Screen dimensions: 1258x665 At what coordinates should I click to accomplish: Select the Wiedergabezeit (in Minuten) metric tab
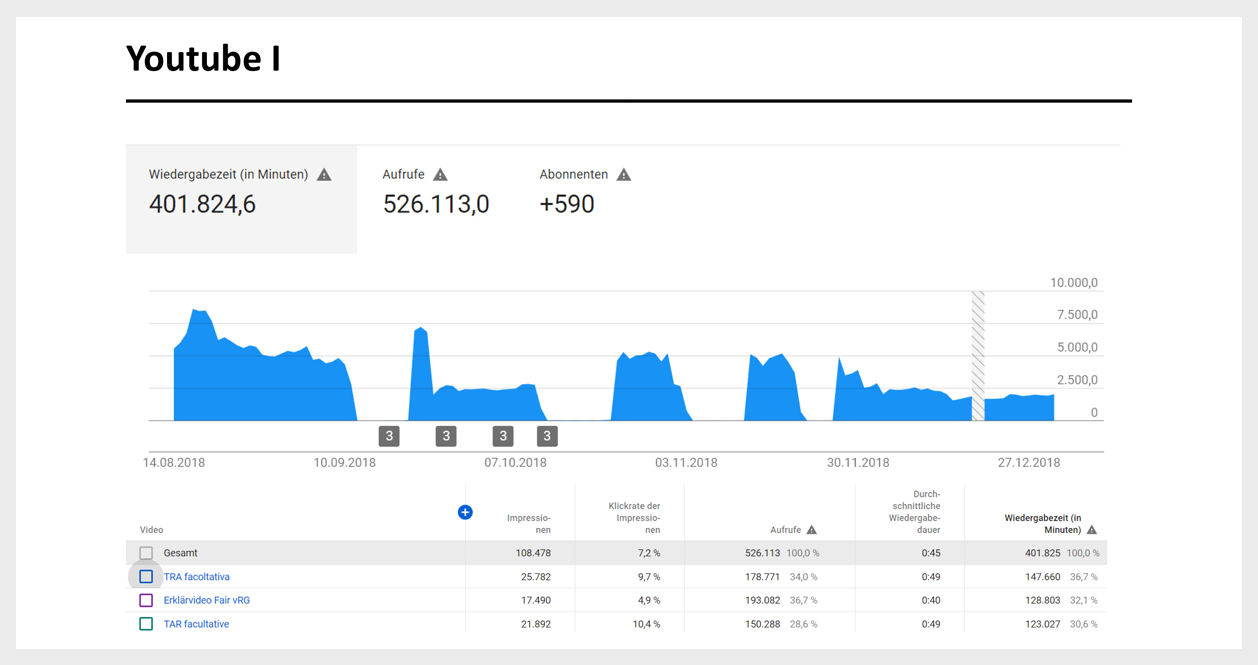tap(241, 198)
